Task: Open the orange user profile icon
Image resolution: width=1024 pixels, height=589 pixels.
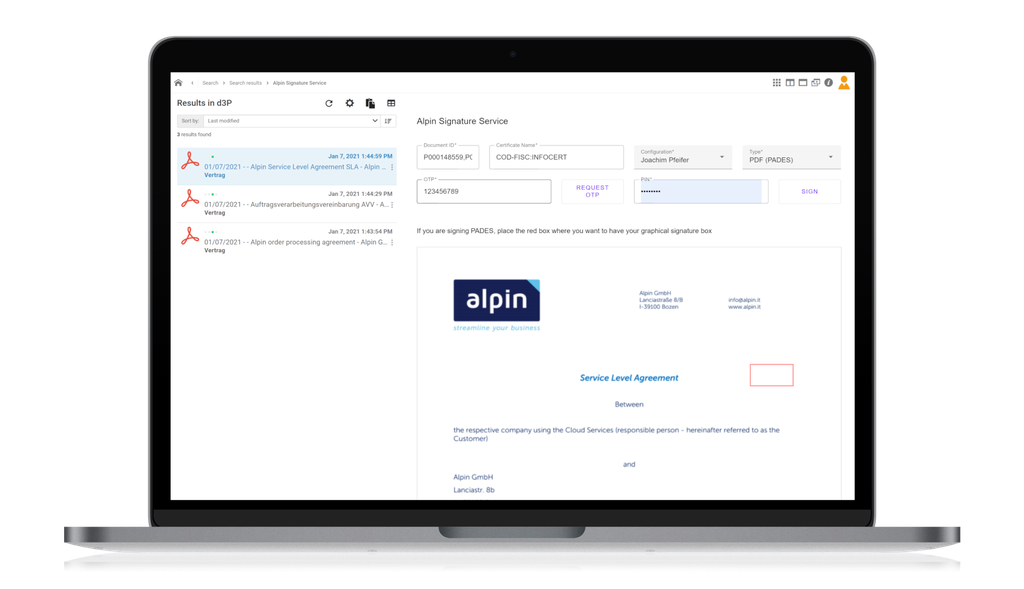Action: click(x=844, y=82)
